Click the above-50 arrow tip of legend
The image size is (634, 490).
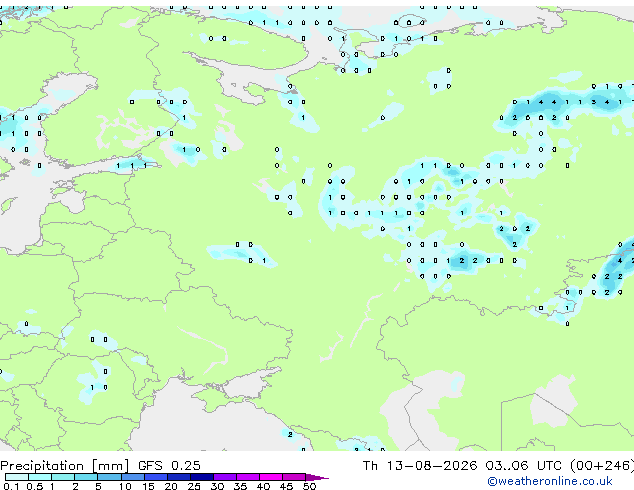(x=317, y=477)
